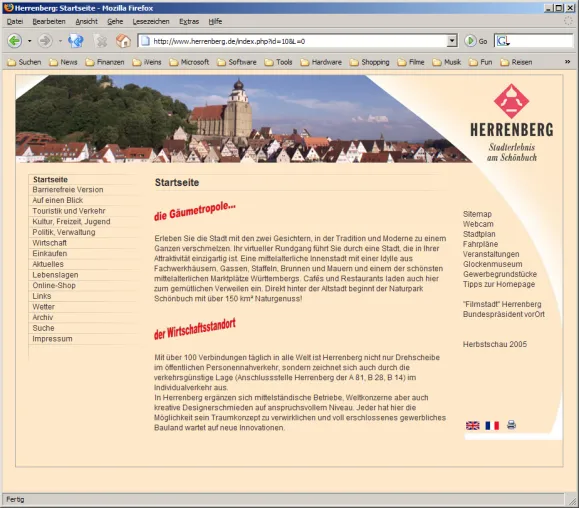Image resolution: width=579 pixels, height=508 pixels.
Task: Open the Auf einen Blick link
Action: 57,200
